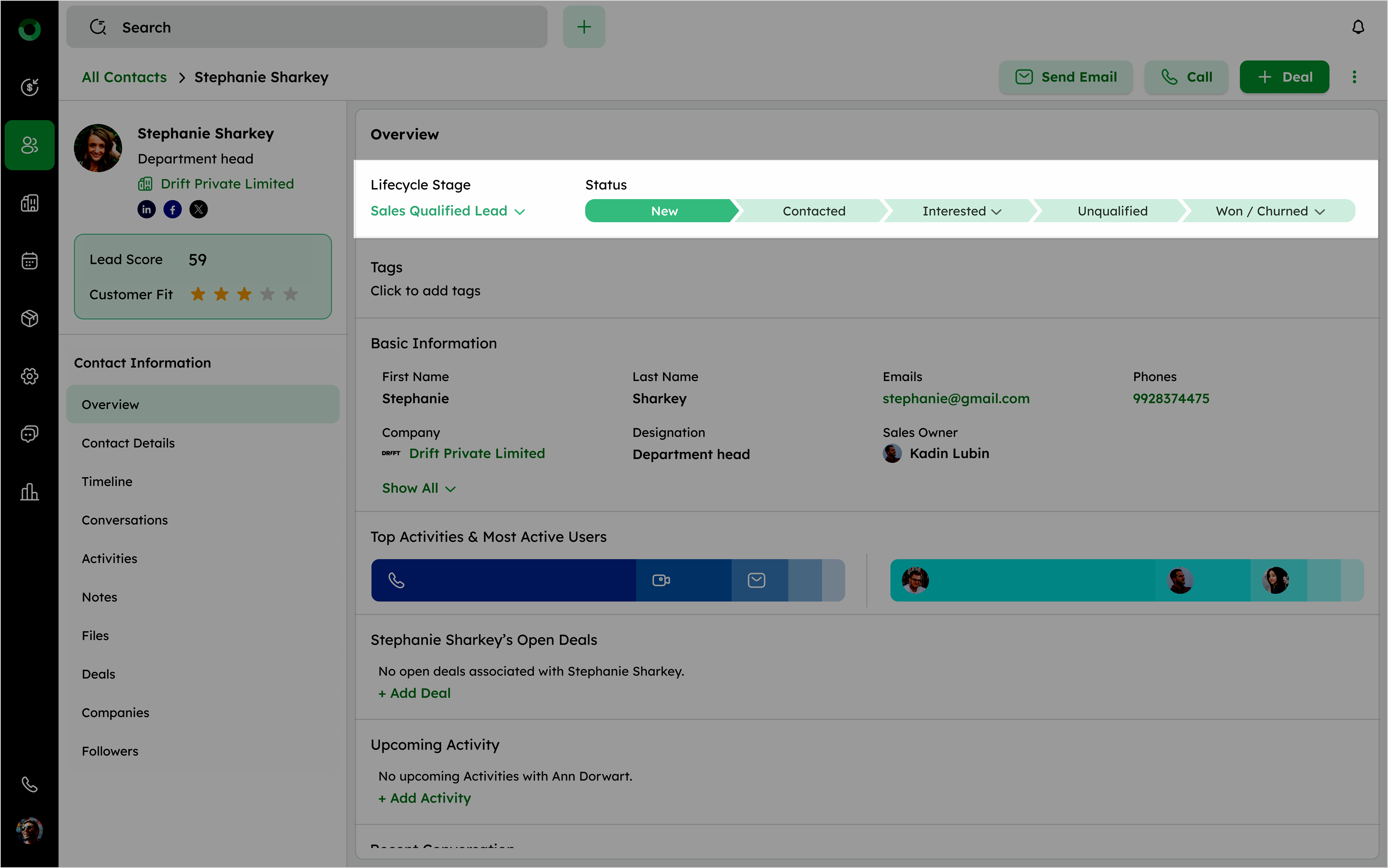Open the stephanie@gmail.com email link

[956, 399]
